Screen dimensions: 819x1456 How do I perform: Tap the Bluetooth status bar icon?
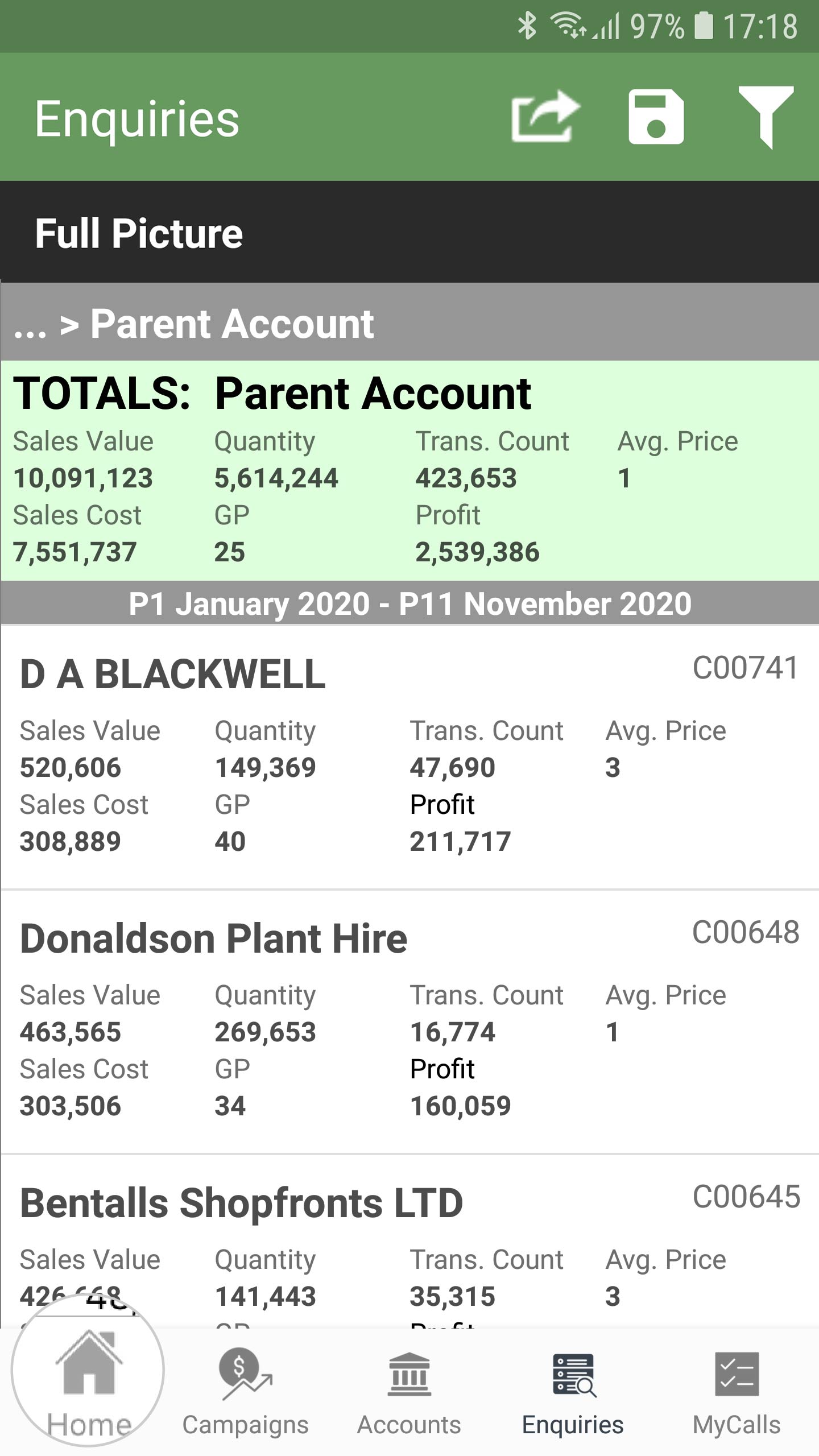pyautogui.click(x=527, y=26)
